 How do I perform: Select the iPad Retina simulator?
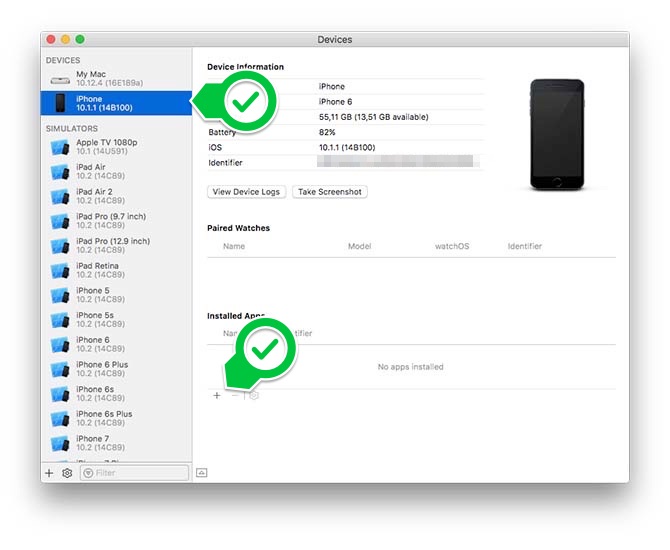116,270
